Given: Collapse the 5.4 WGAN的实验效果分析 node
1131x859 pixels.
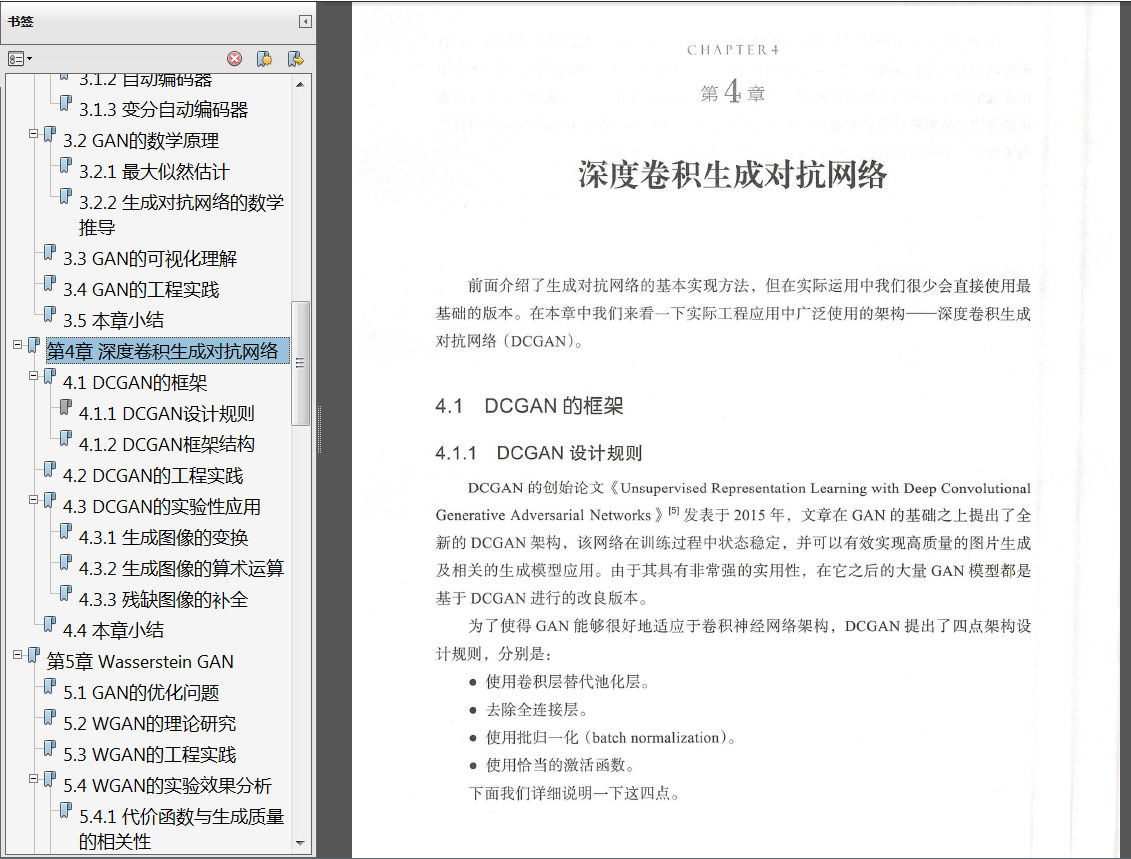Looking at the screenshot, I should (33, 779).
